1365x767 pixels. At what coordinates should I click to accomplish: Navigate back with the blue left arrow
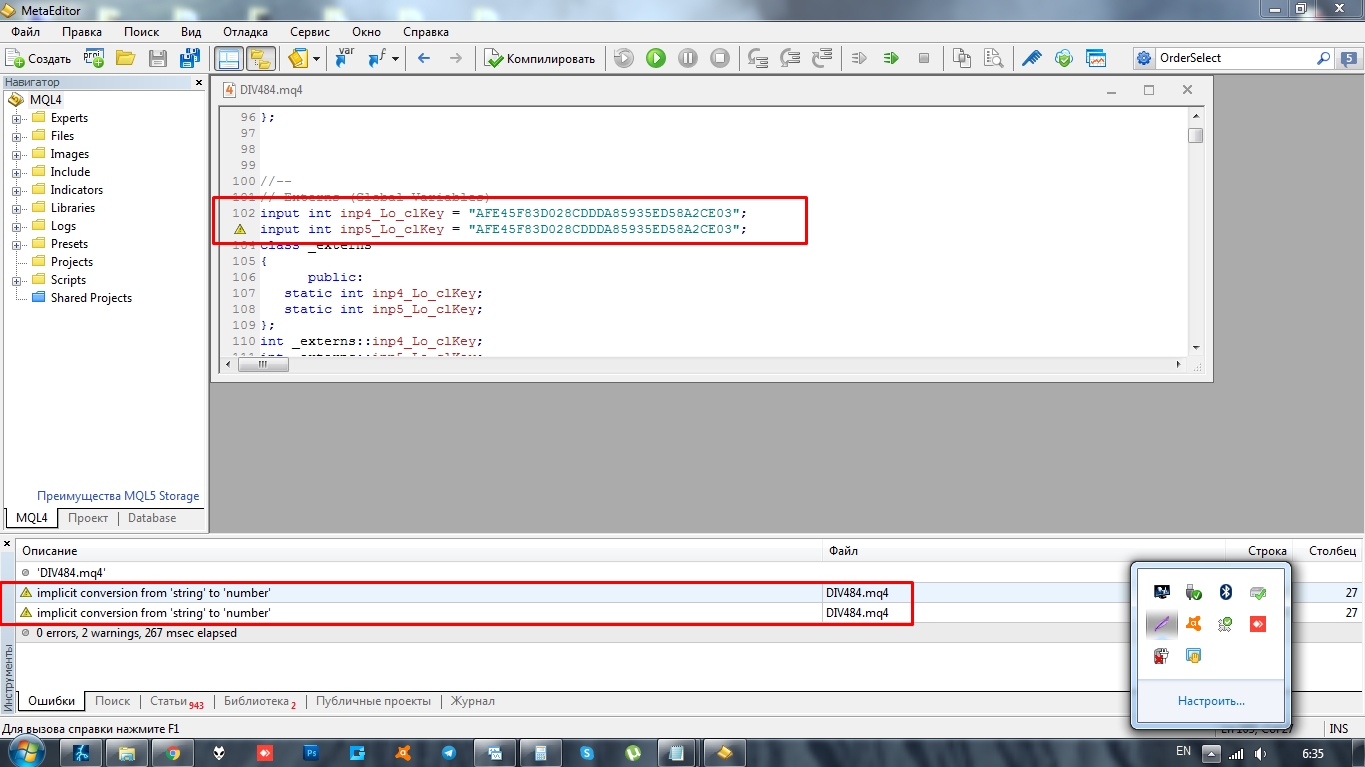tap(424, 58)
